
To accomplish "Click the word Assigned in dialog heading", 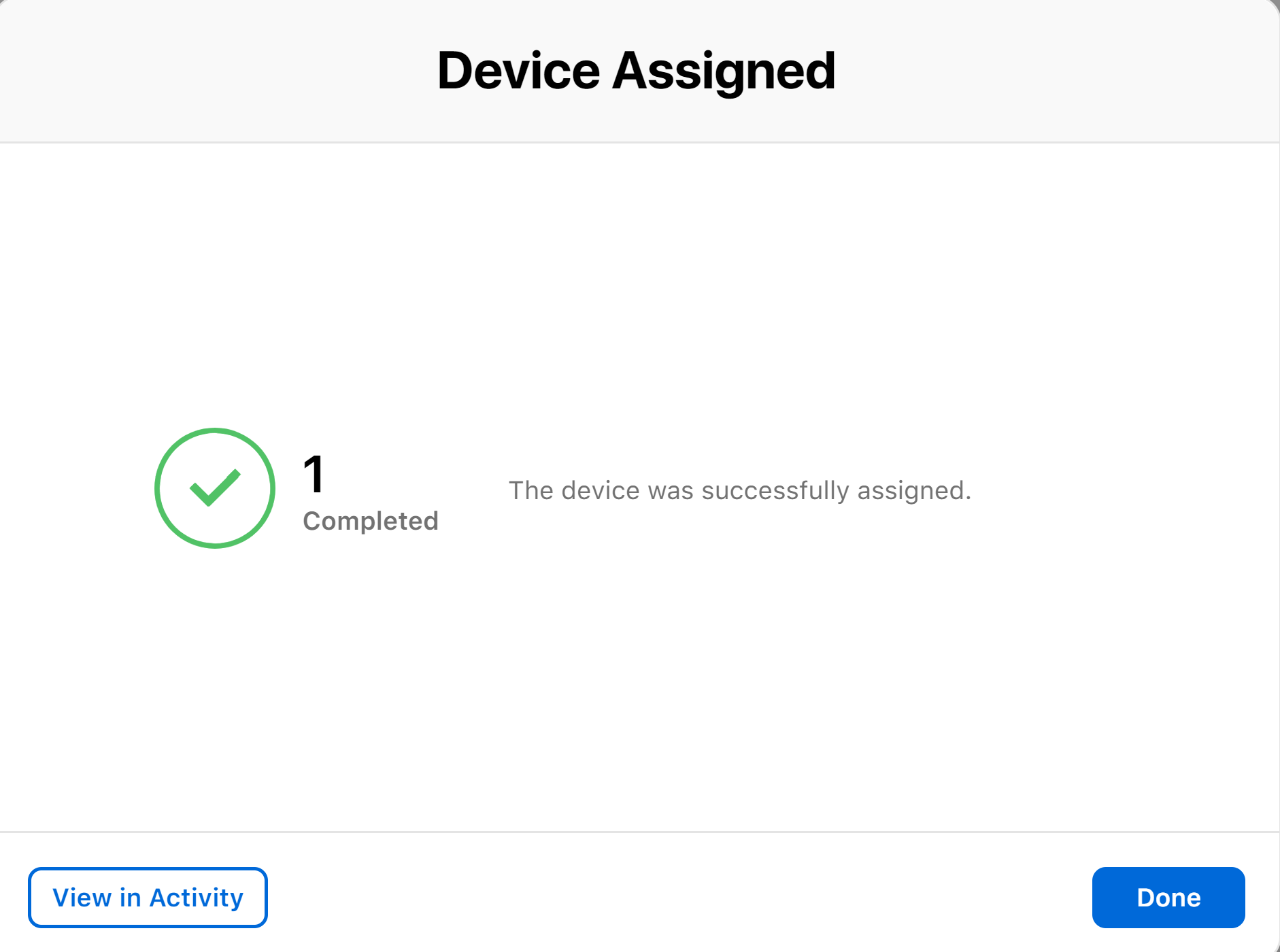I will coord(724,72).
